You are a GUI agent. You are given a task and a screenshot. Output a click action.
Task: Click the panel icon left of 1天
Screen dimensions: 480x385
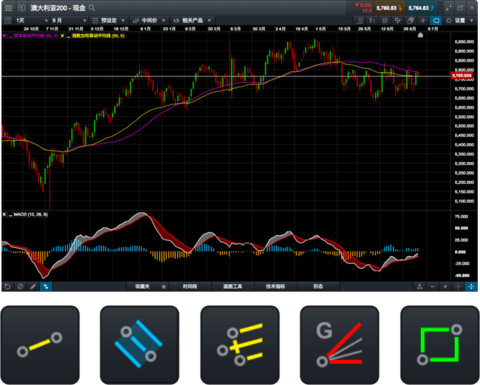pyautogui.click(x=8, y=21)
